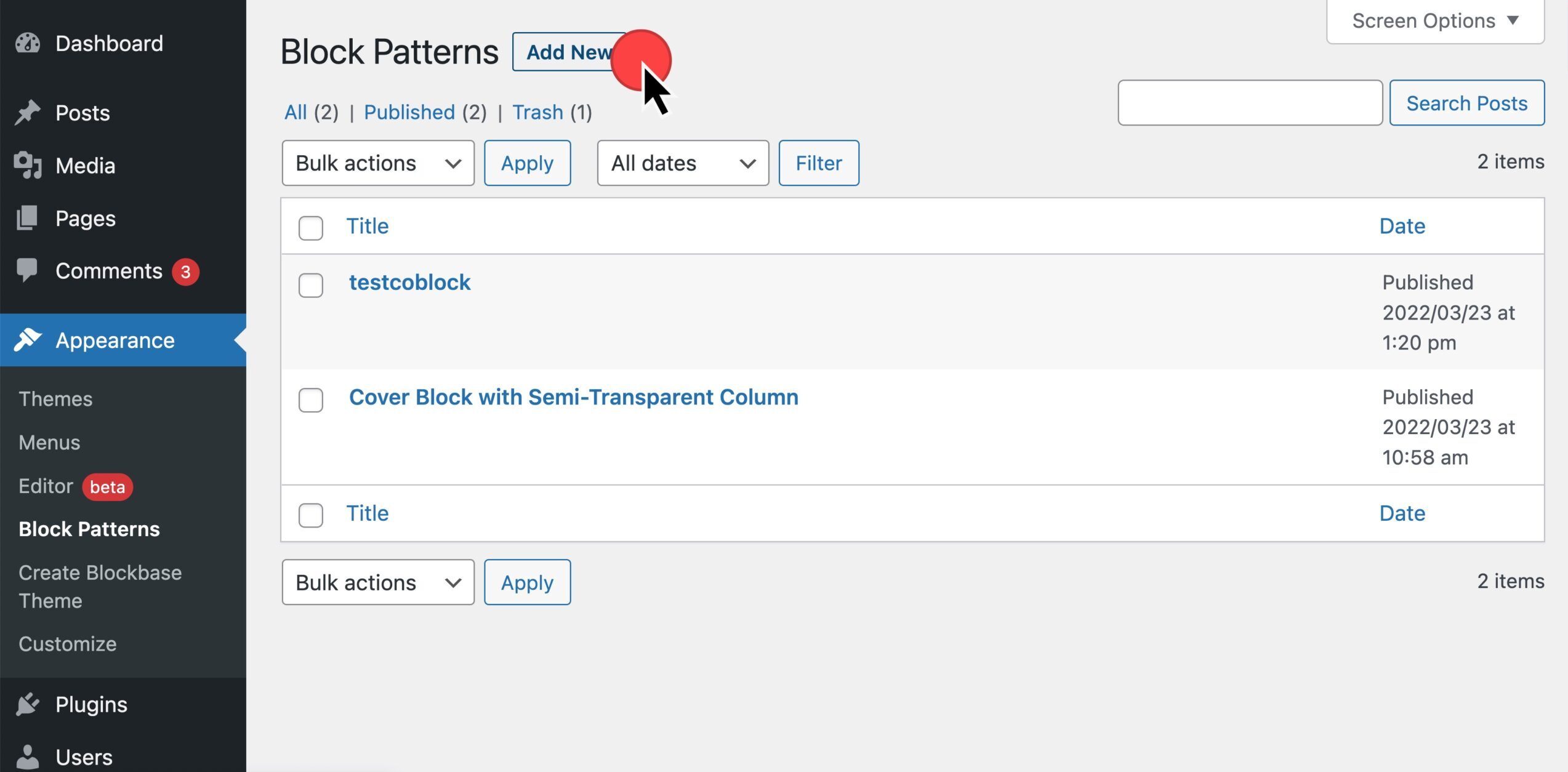
Task: Open the All dates dropdown
Action: [683, 163]
